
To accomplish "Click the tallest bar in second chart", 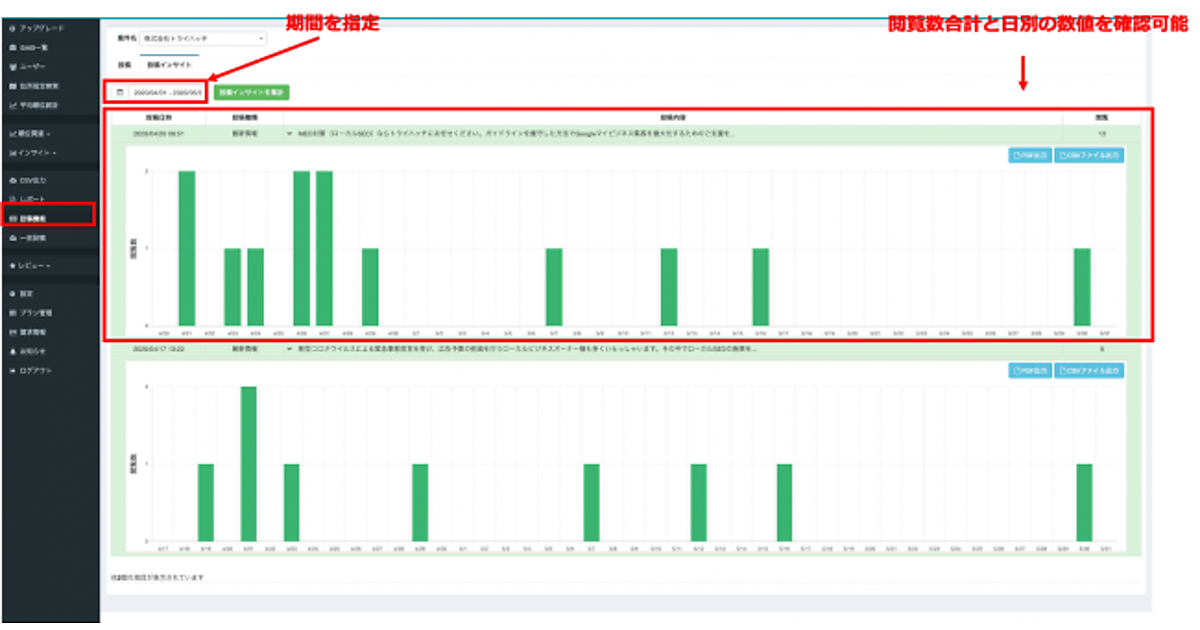I will click(249, 463).
